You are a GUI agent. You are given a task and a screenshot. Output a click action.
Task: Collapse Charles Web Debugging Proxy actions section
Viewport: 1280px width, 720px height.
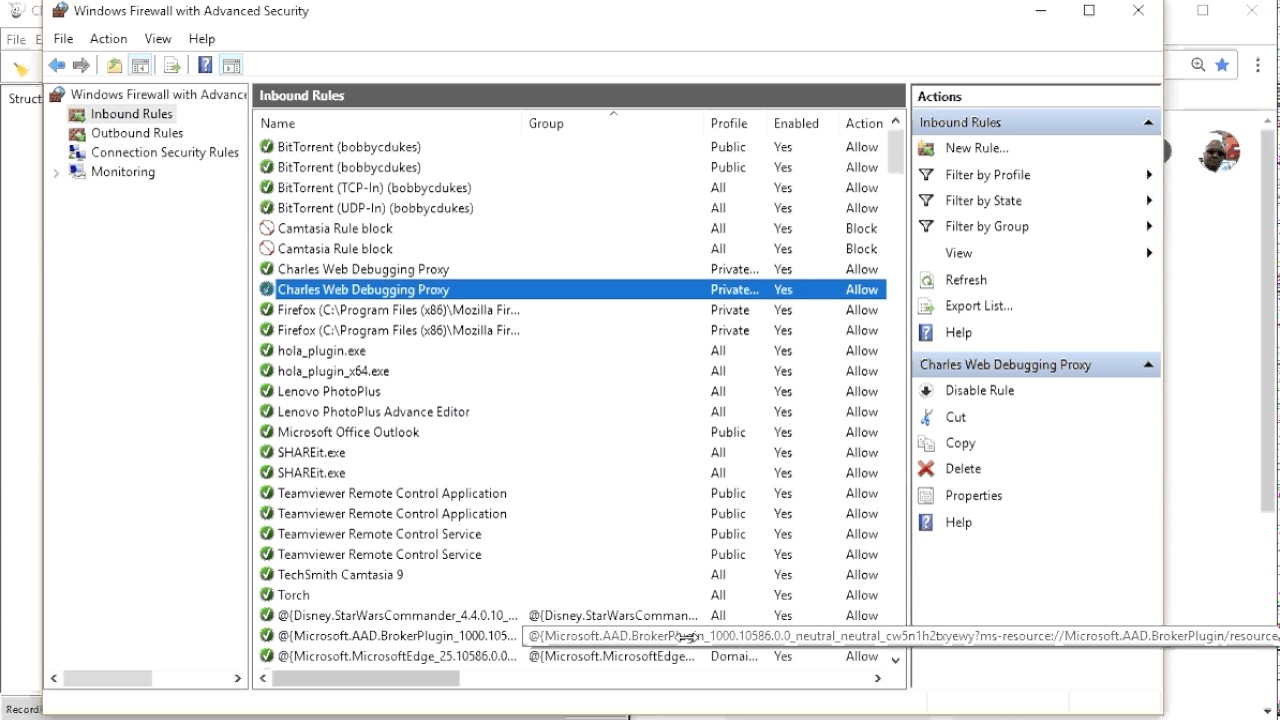1148,365
